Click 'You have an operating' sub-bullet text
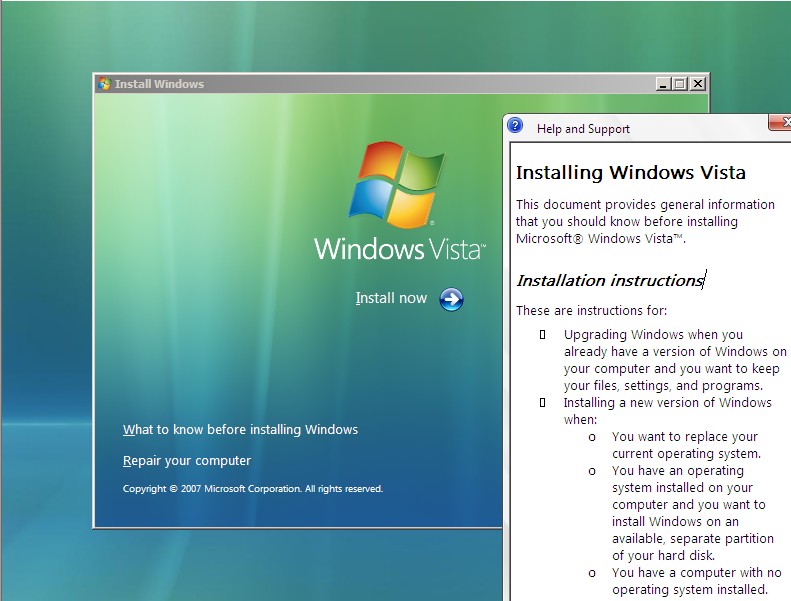The image size is (791, 601). (678, 471)
